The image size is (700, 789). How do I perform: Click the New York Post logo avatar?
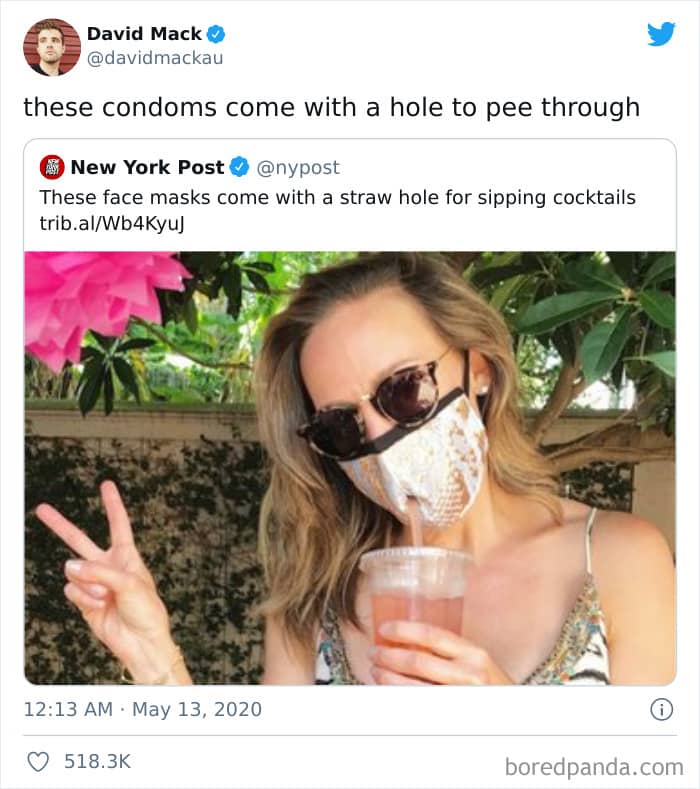[x=52, y=168]
